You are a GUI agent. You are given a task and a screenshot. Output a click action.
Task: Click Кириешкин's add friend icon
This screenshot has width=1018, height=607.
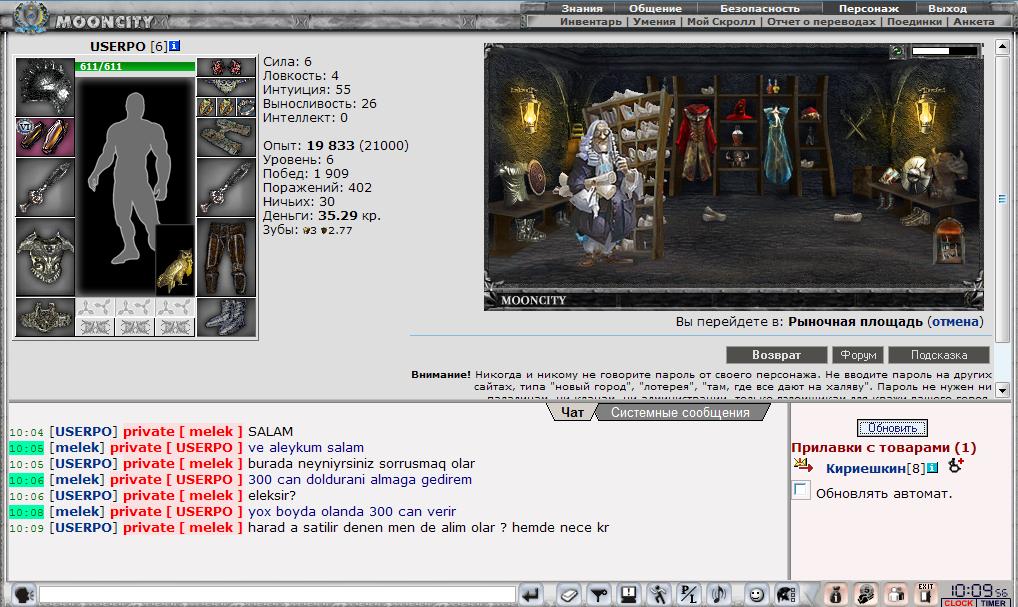point(955,465)
